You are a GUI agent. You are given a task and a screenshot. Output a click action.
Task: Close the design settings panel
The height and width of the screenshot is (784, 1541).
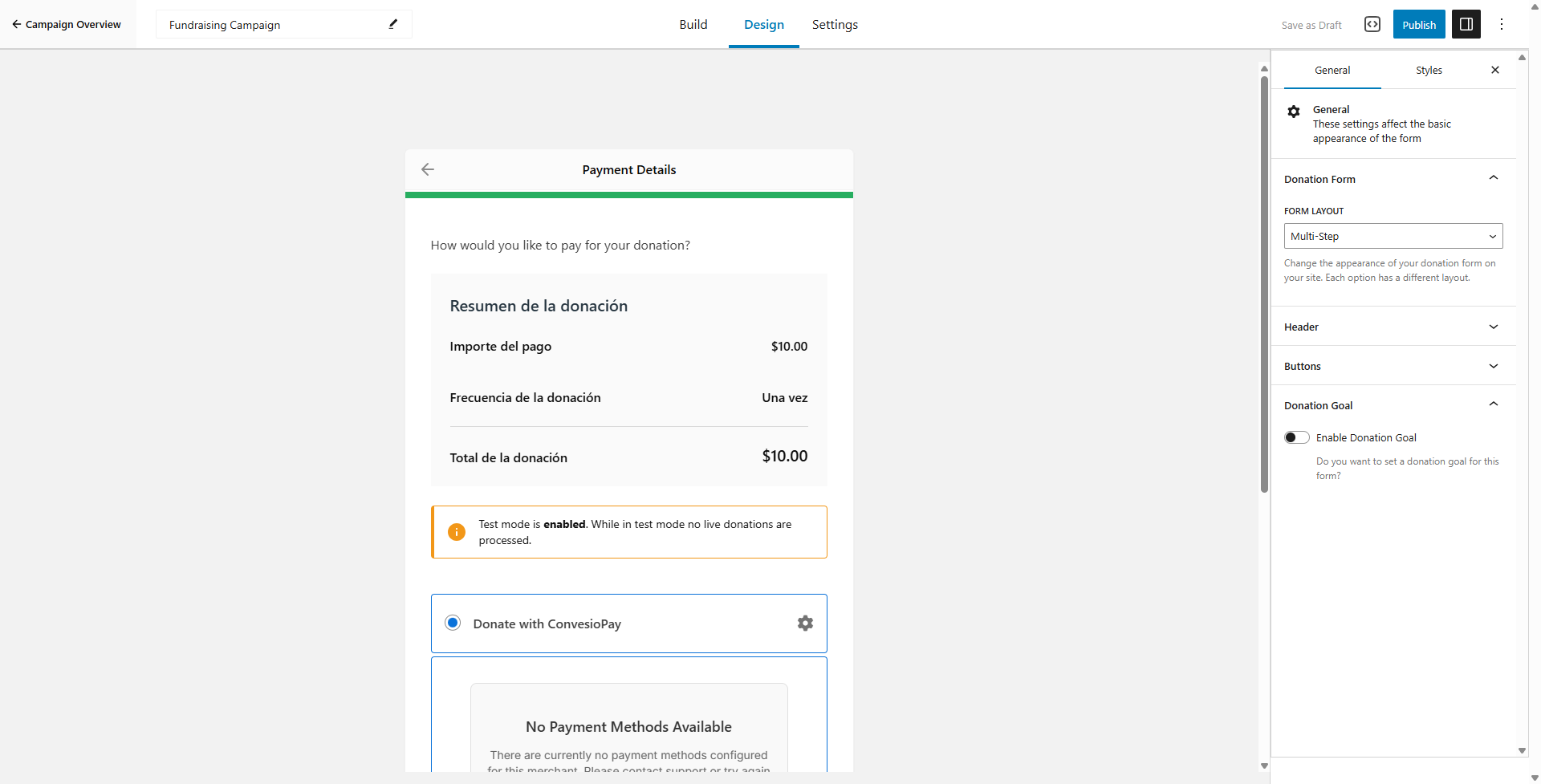tap(1495, 70)
